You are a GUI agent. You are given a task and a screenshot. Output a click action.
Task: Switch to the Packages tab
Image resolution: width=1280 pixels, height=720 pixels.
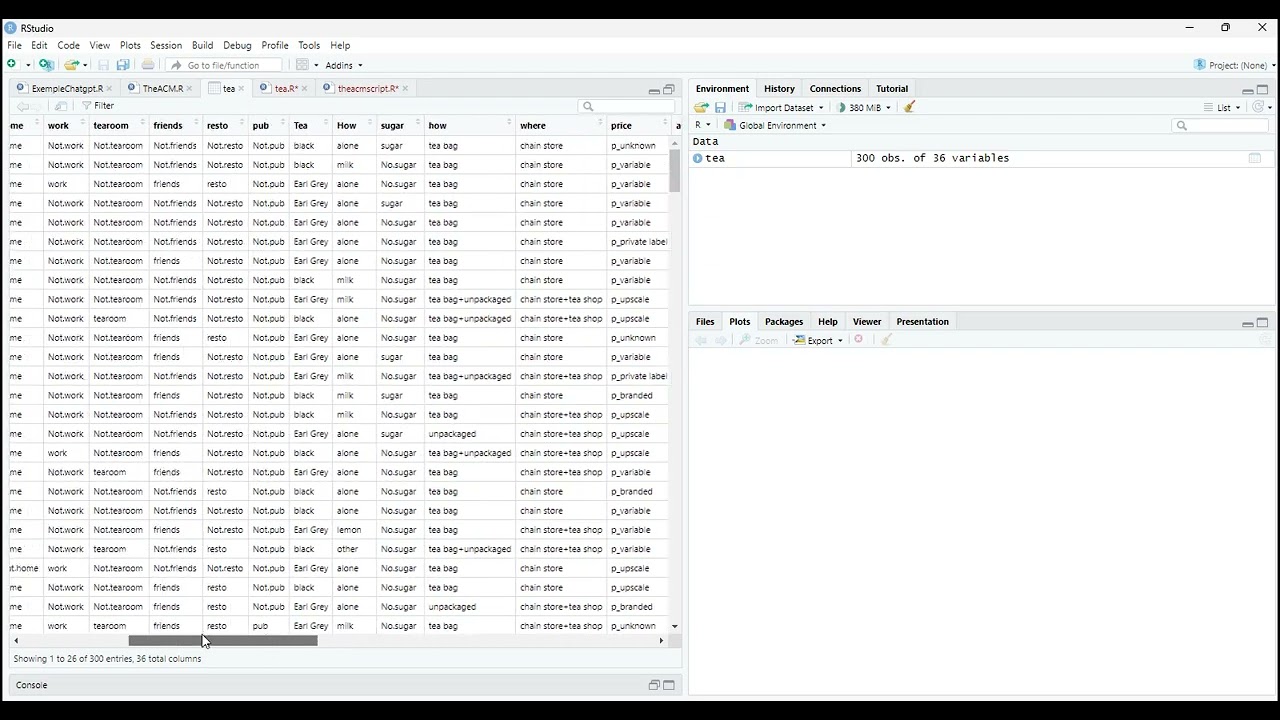coord(784,322)
